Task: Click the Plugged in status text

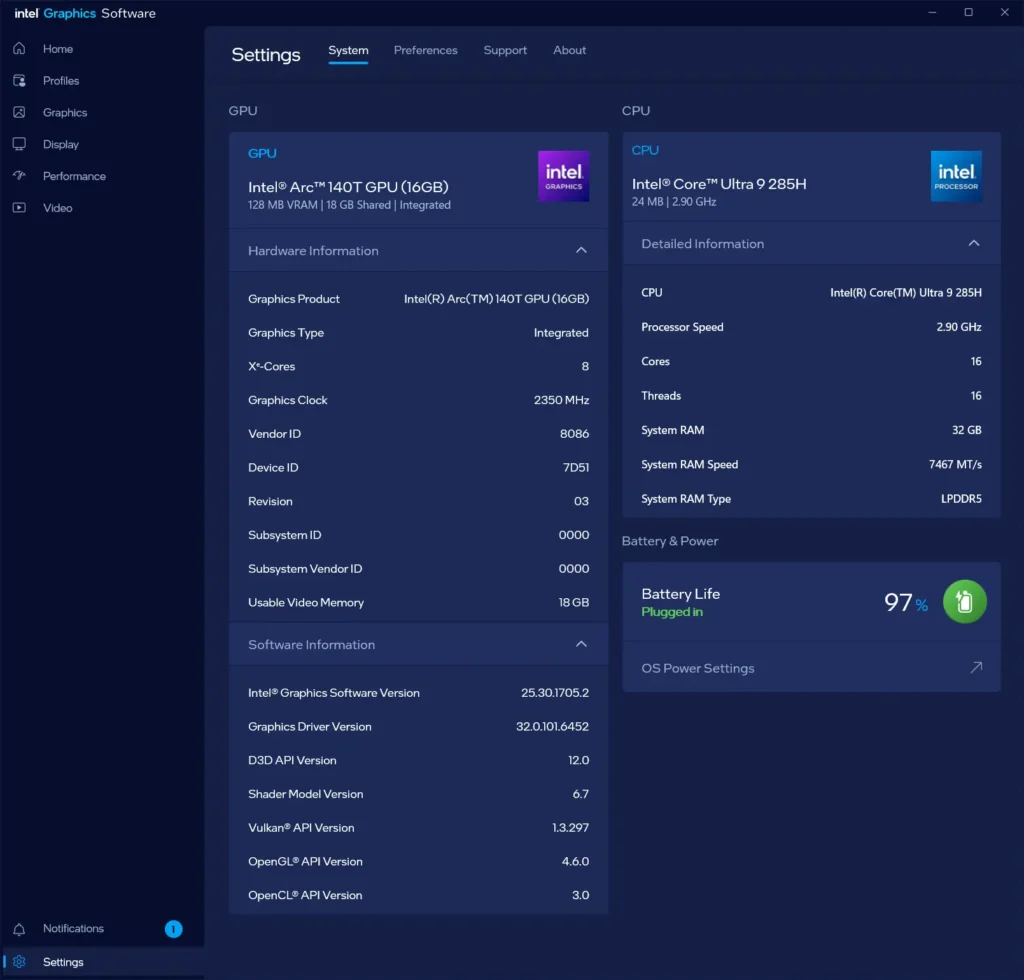Action: [671, 612]
